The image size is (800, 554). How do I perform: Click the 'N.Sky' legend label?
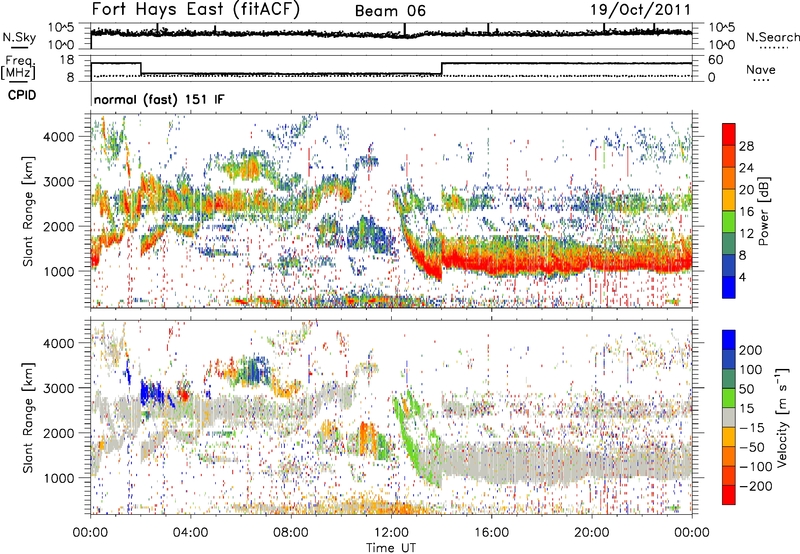pyautogui.click(x=19, y=37)
